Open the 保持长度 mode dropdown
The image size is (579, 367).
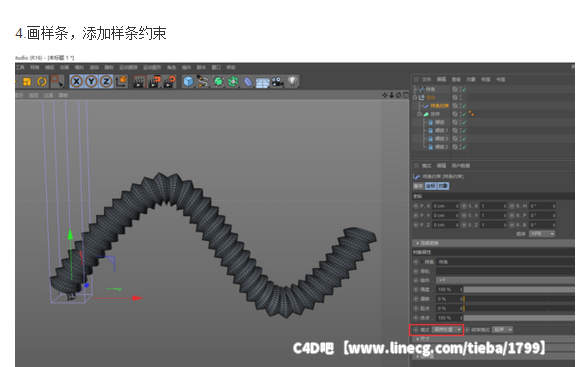[447, 329]
